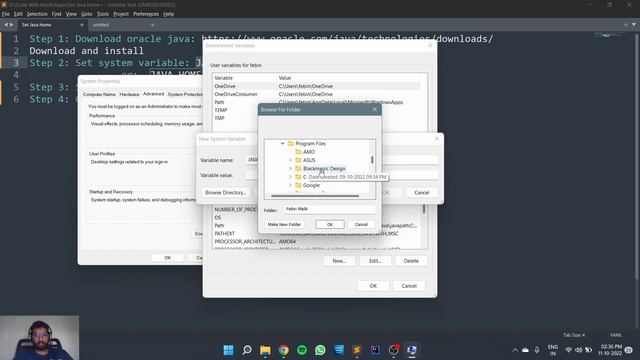Open the File menu in Sublime Text
Image resolution: width=640 pixels, height=360 pixels.
click(6, 14)
